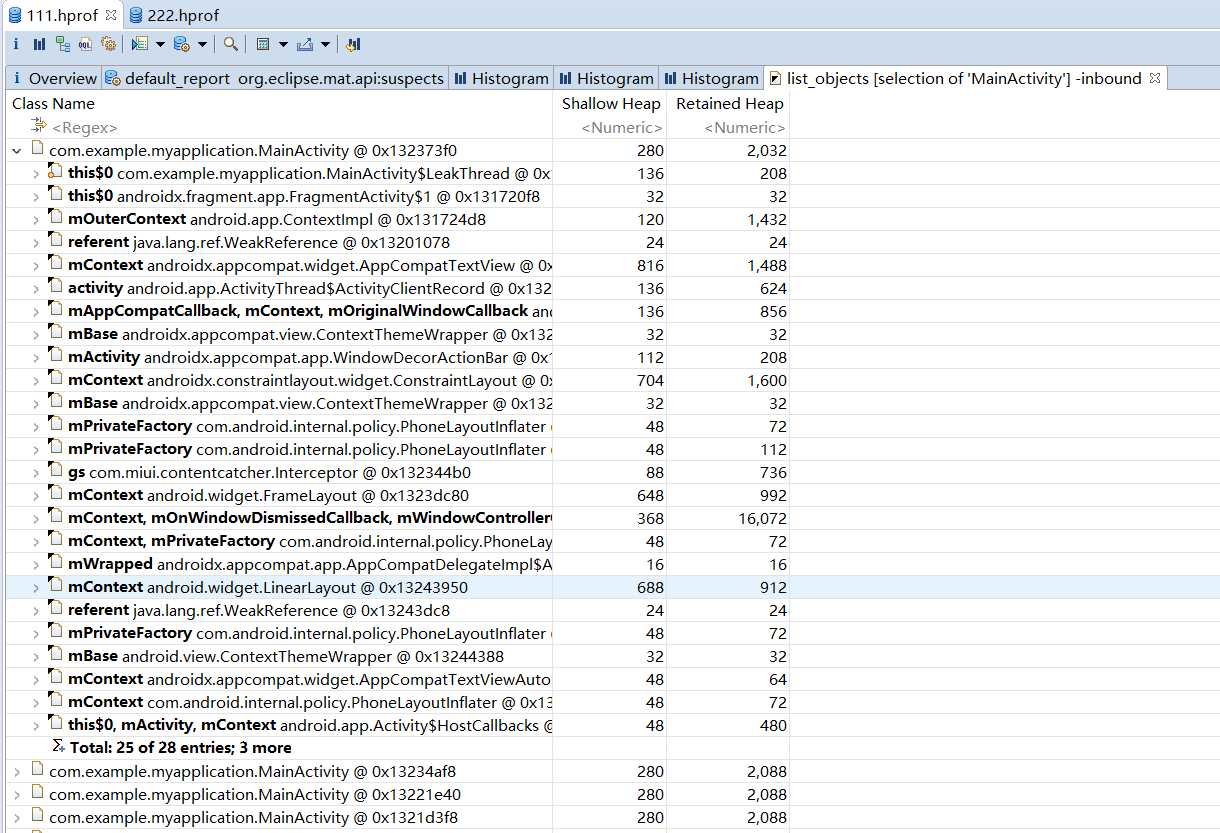
Task: Click the magnifier find-object-by-address icon
Action: point(231,44)
